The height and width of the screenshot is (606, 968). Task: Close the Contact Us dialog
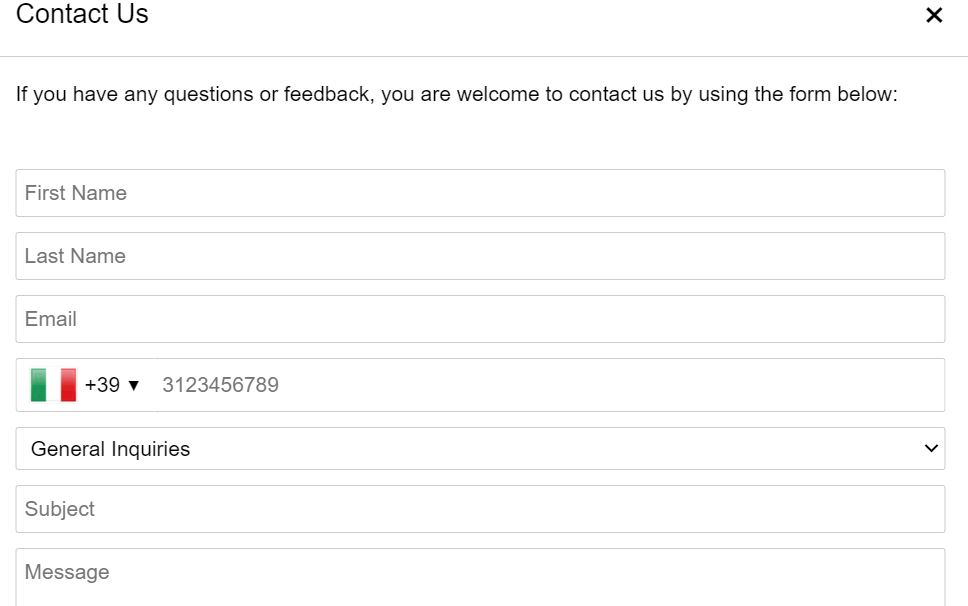934,15
